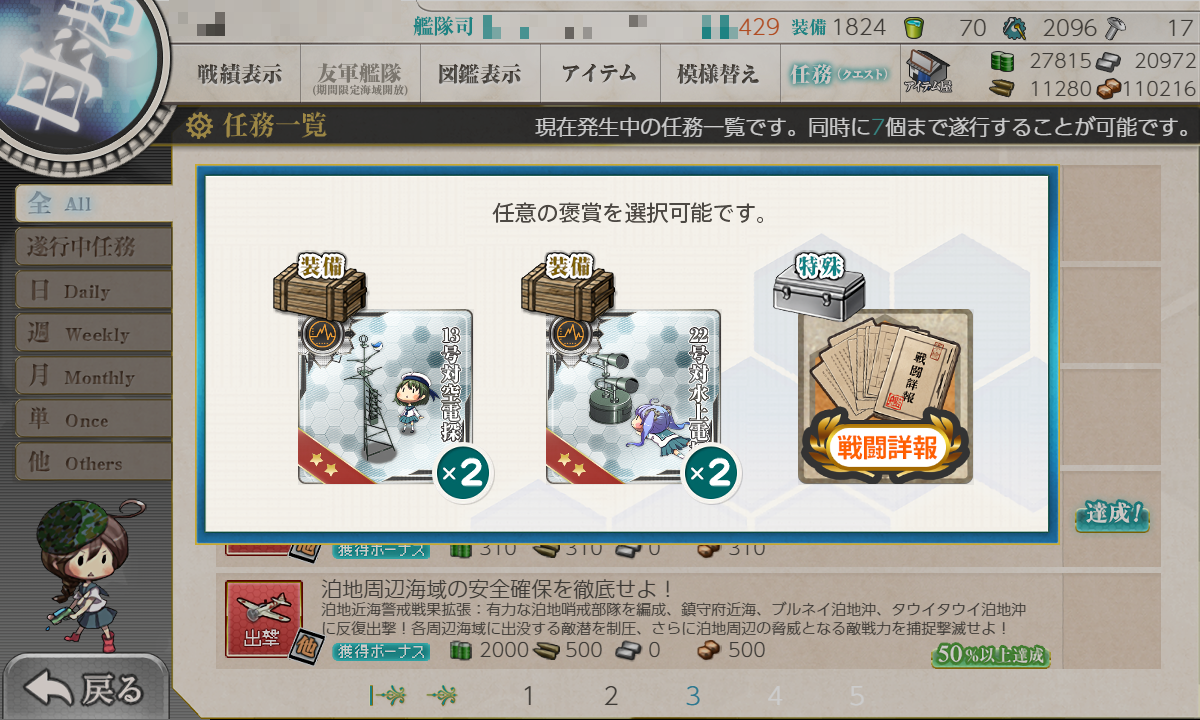Select the Type 22 surface radar reward card
The image size is (1200, 720).
point(633,397)
